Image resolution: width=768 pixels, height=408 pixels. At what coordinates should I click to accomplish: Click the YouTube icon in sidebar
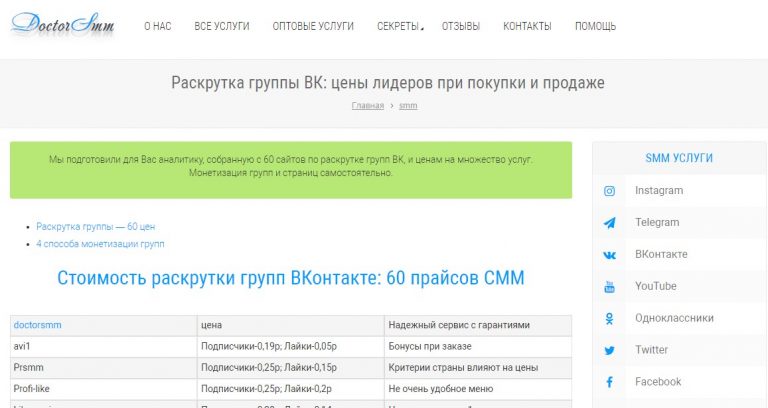609,287
